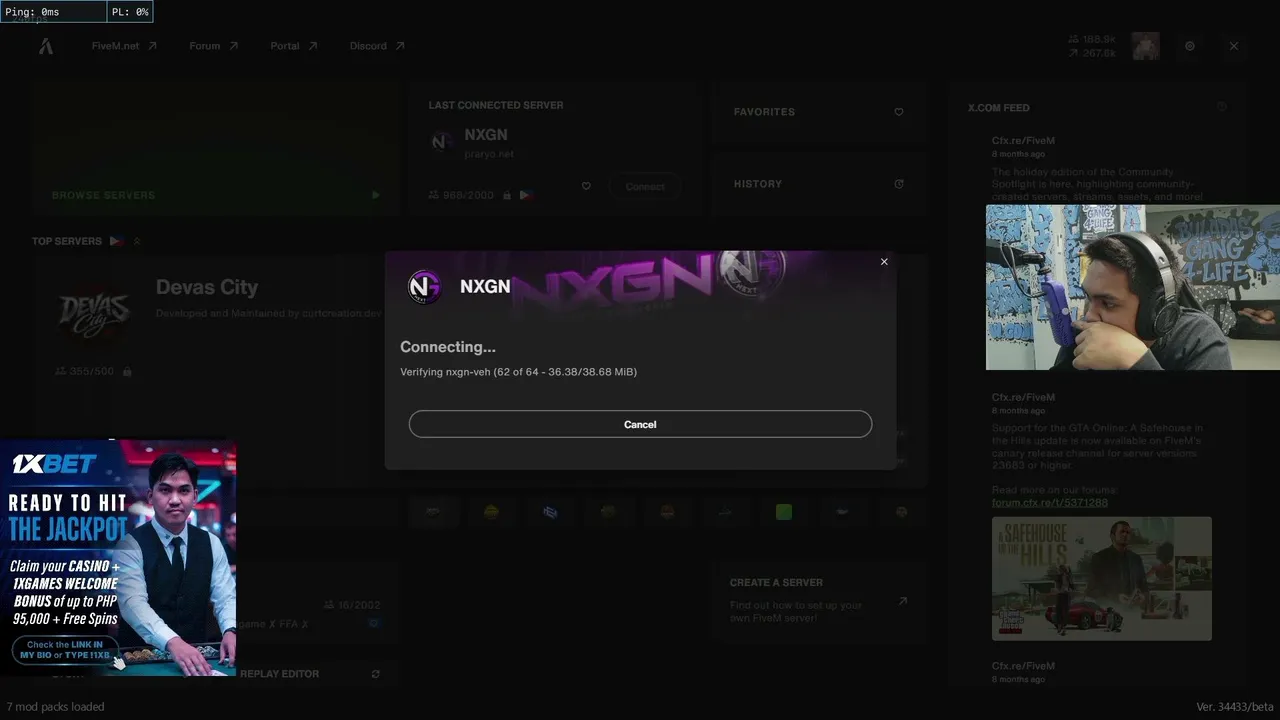Viewport: 1280px width, 720px height.
Task: Click the Ver. 34433/beta version text
Action: pyautogui.click(x=1235, y=707)
